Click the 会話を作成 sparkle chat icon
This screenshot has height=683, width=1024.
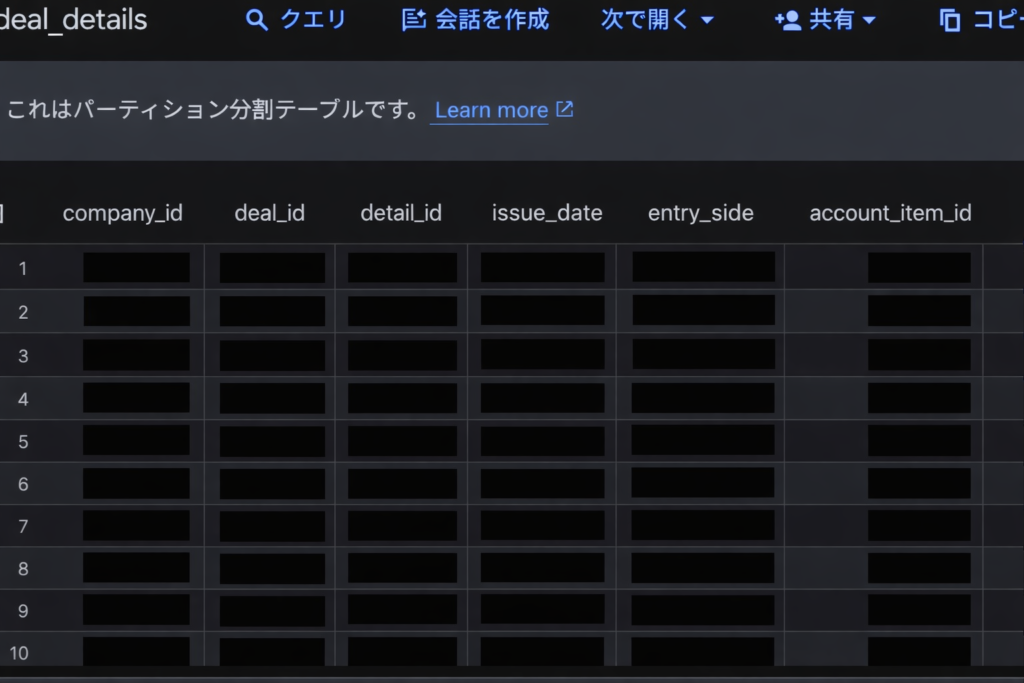pos(413,20)
